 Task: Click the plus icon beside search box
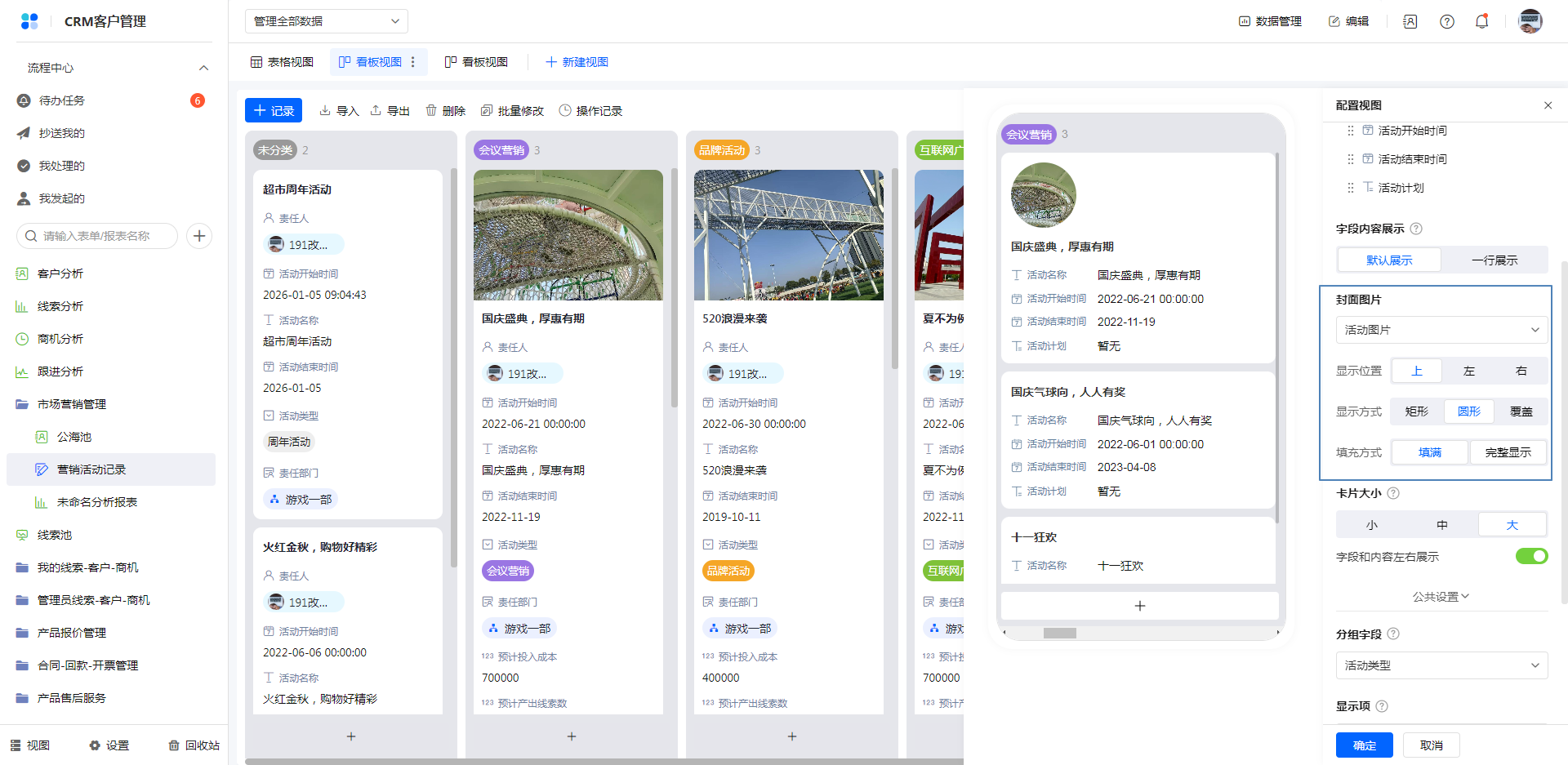(199, 236)
